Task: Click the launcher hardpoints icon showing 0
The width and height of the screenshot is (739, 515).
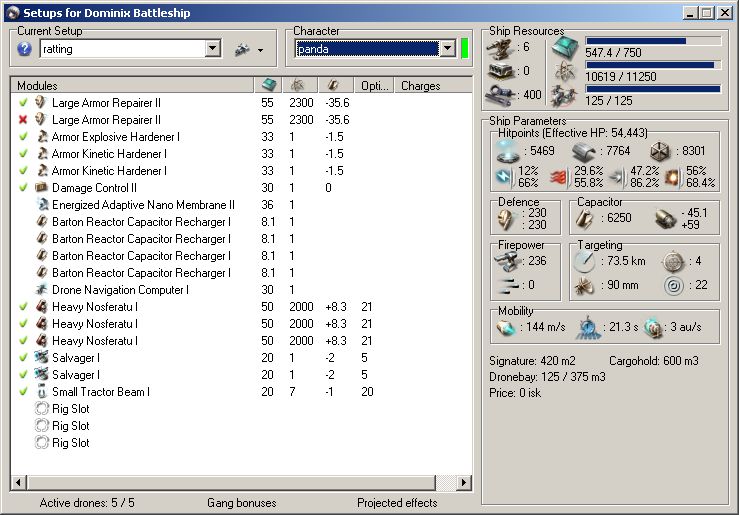Action: (x=501, y=71)
